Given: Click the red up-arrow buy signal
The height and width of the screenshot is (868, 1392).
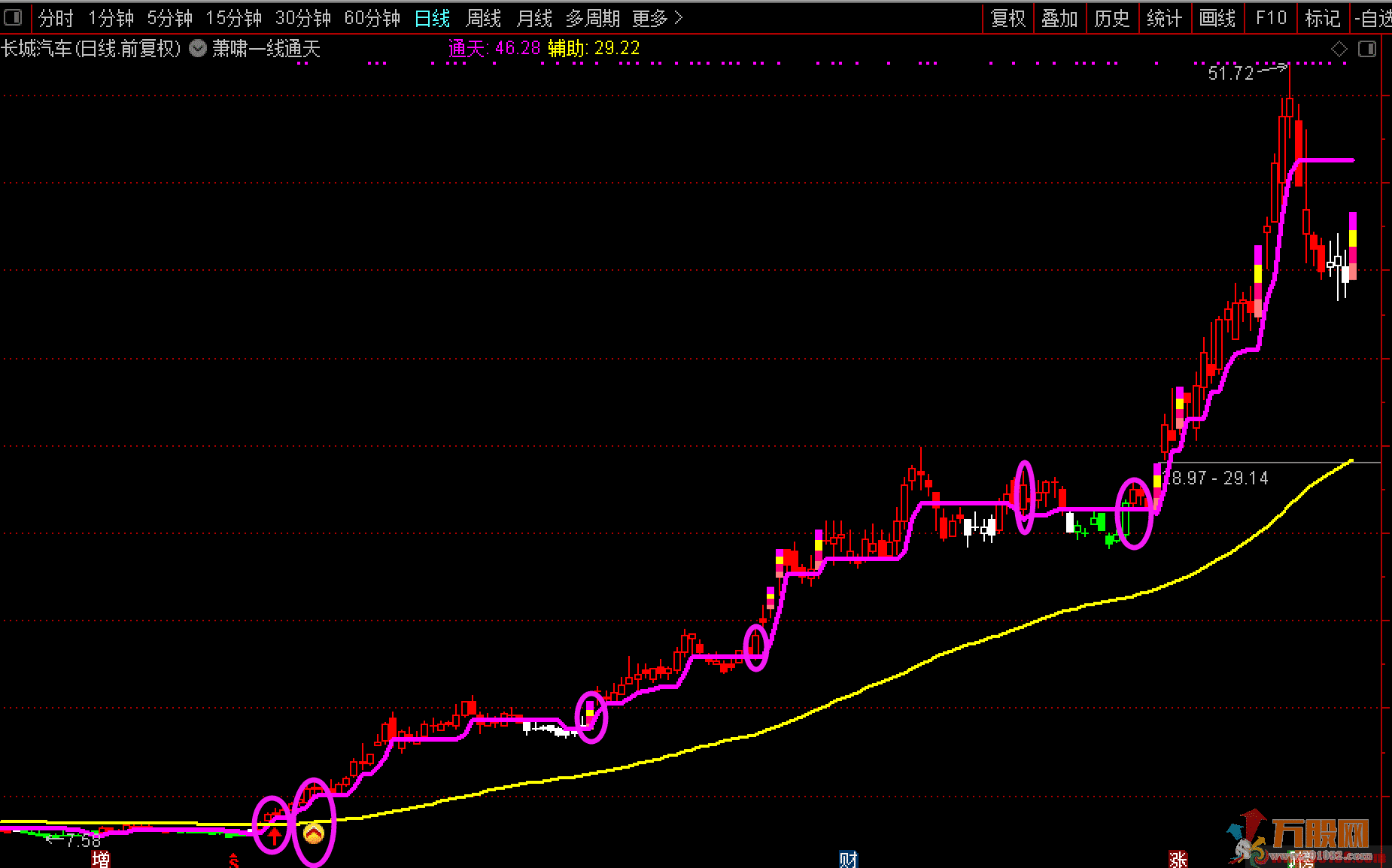Looking at the screenshot, I should (275, 835).
